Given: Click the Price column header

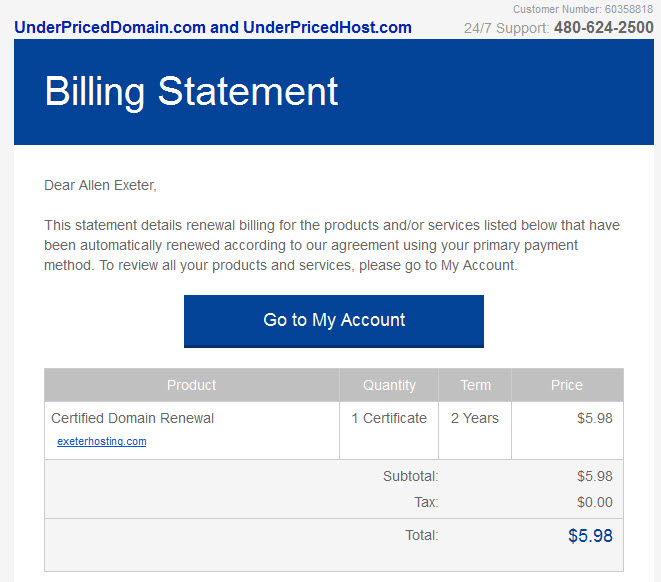Looking at the screenshot, I should pos(567,385).
